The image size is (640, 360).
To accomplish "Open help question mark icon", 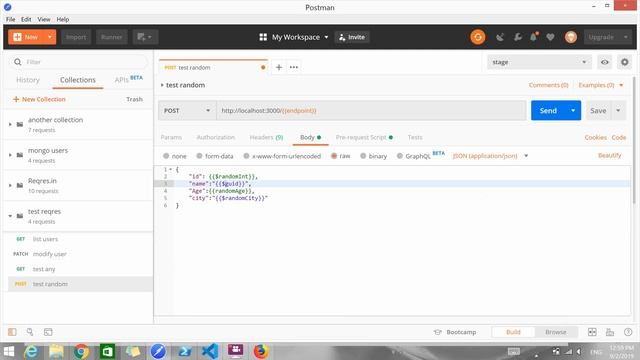I will (628, 332).
